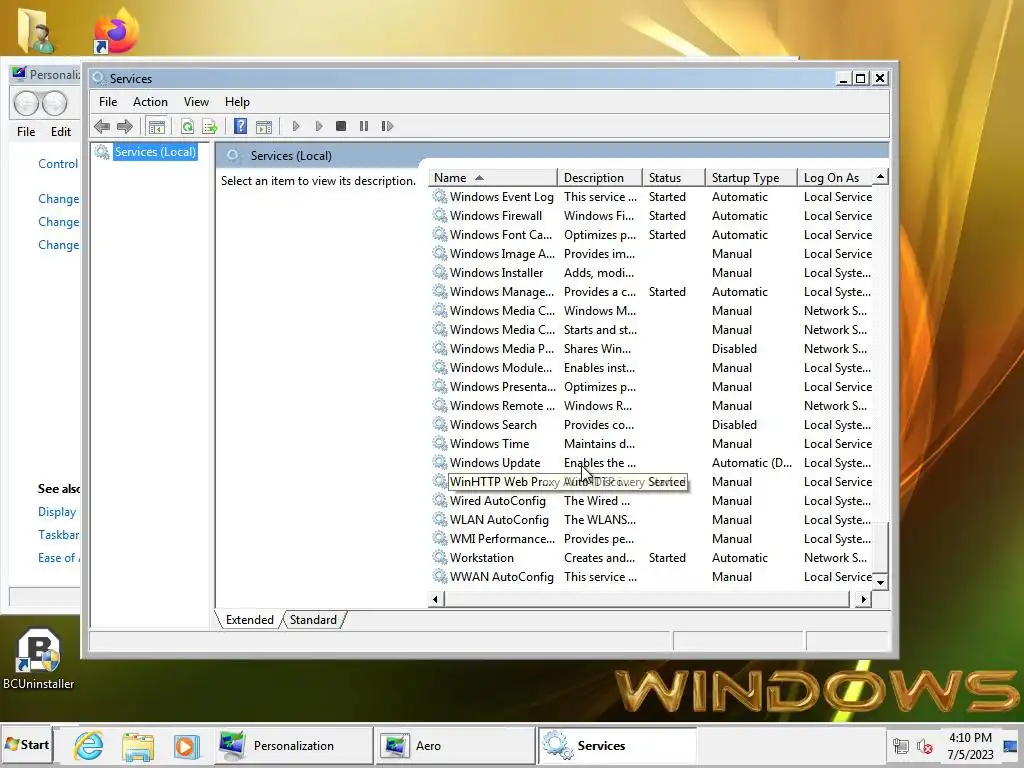Launch the media player taskbar icon
This screenshot has height=768, width=1024.
point(186,746)
